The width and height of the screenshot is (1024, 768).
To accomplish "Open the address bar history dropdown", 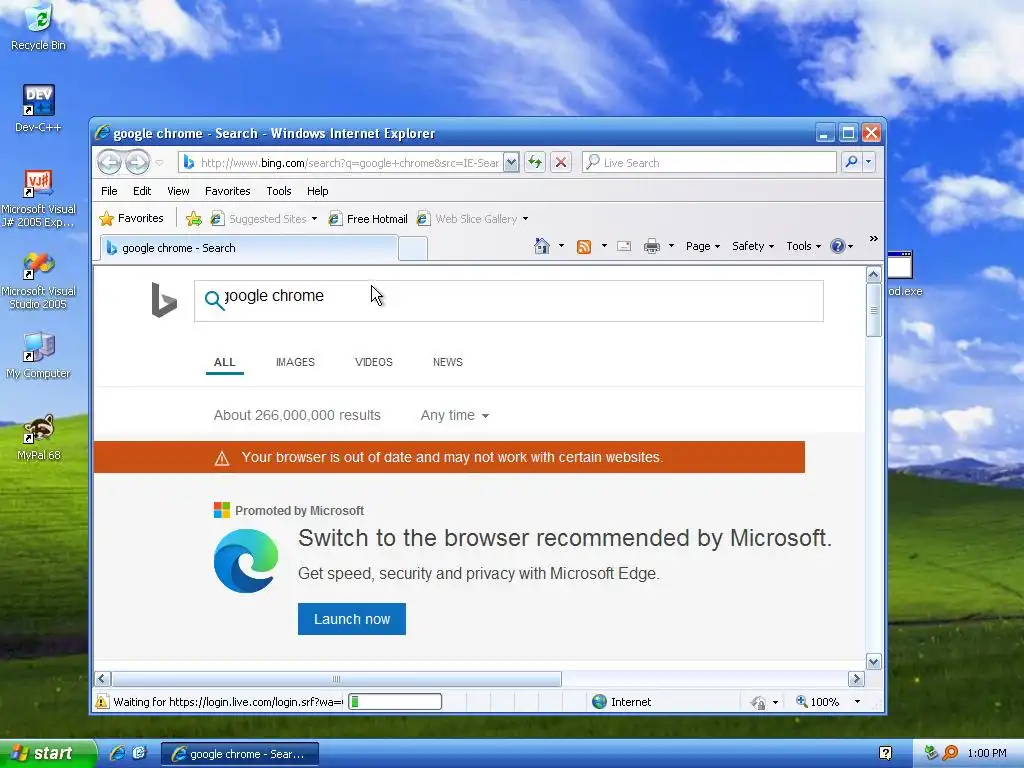I will coord(512,163).
